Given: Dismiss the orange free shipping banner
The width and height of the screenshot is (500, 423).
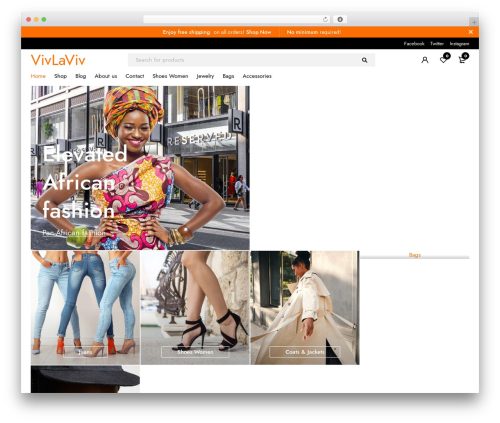Looking at the screenshot, I should 471,32.
